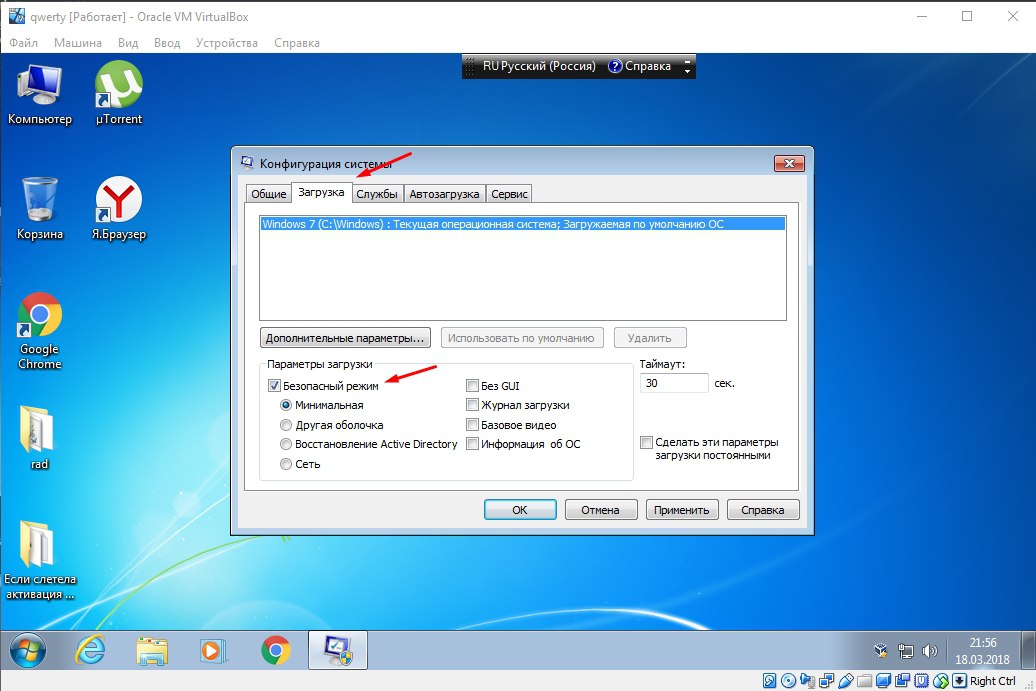The height and width of the screenshot is (691, 1036).
Task: Launch Internet Explorer from the taskbar
Action: pos(90,651)
